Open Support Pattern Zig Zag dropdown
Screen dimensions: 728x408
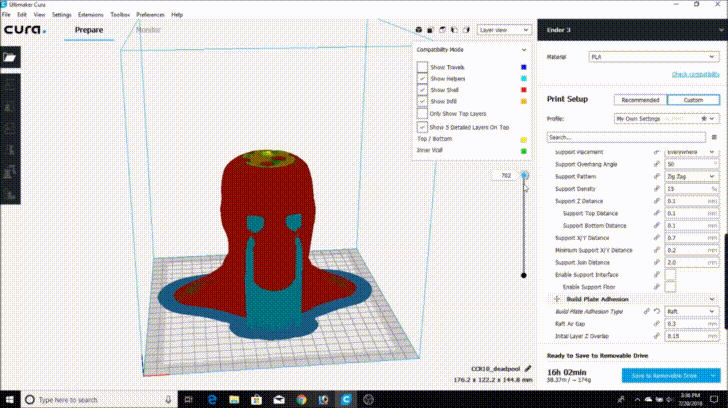692,176
